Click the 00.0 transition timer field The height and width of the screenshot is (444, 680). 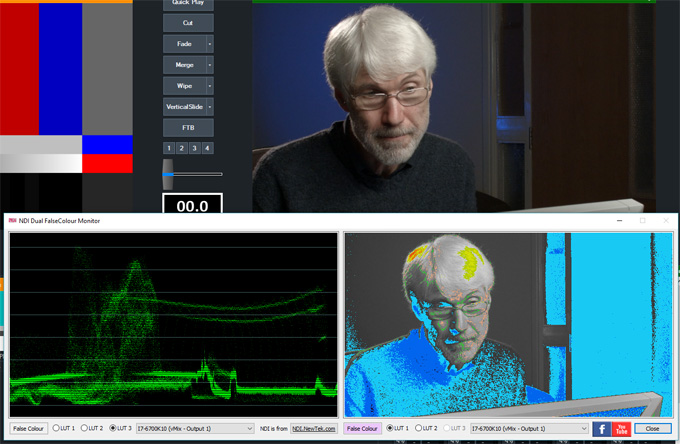[x=193, y=204]
